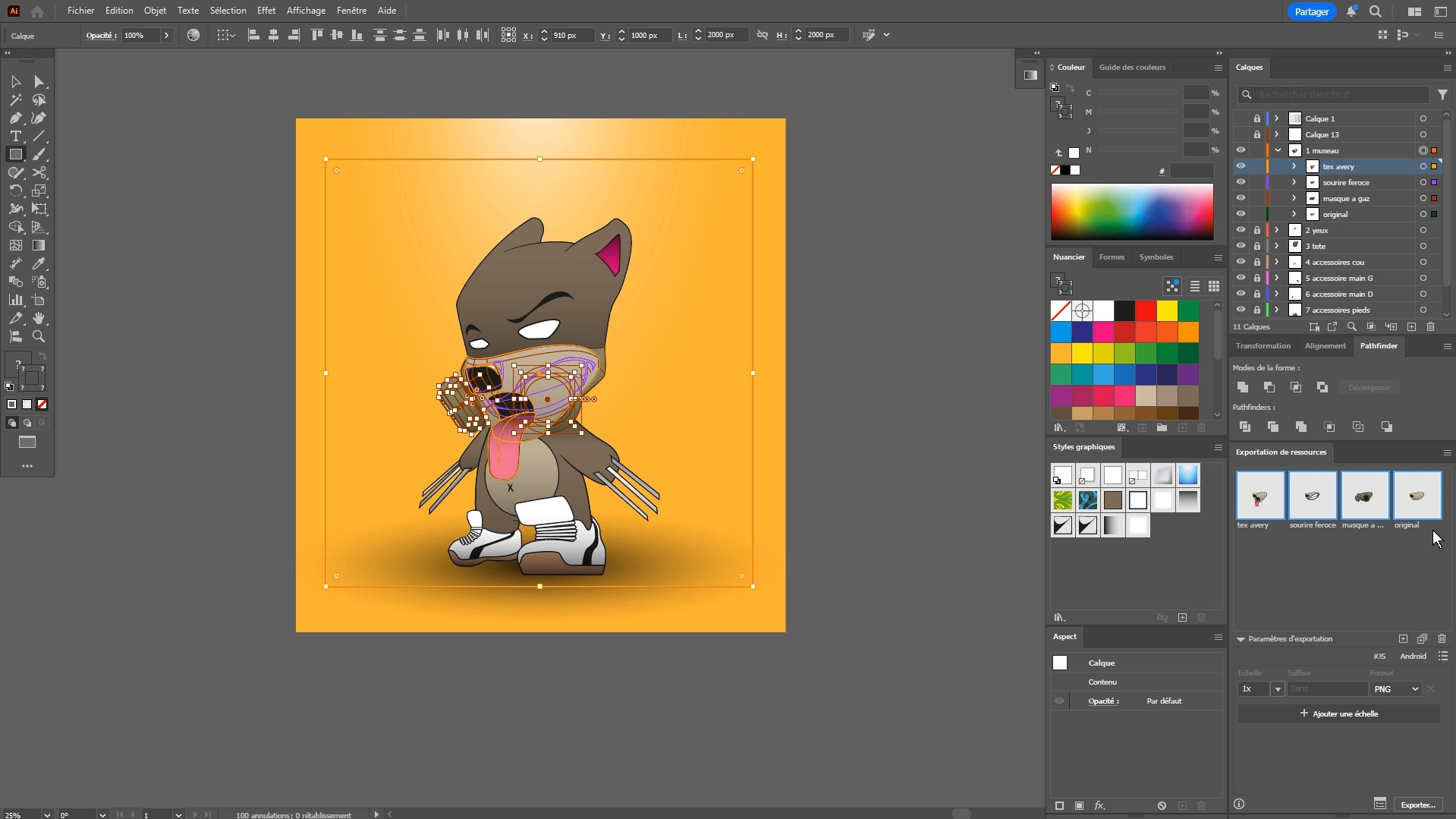
Task: Select the Shape Builder tool
Action: [15, 227]
